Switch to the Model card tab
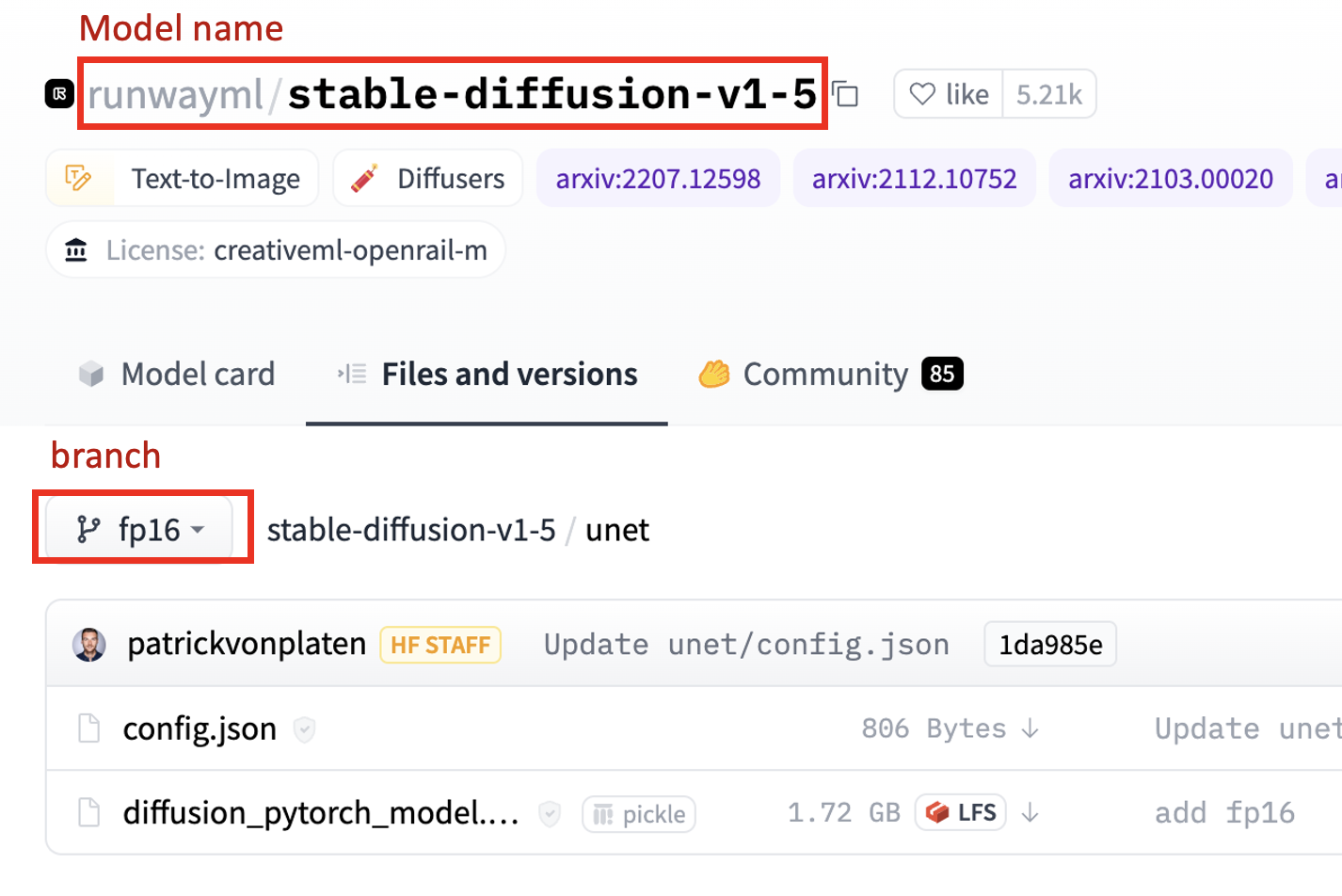1342x896 pixels. 177,374
